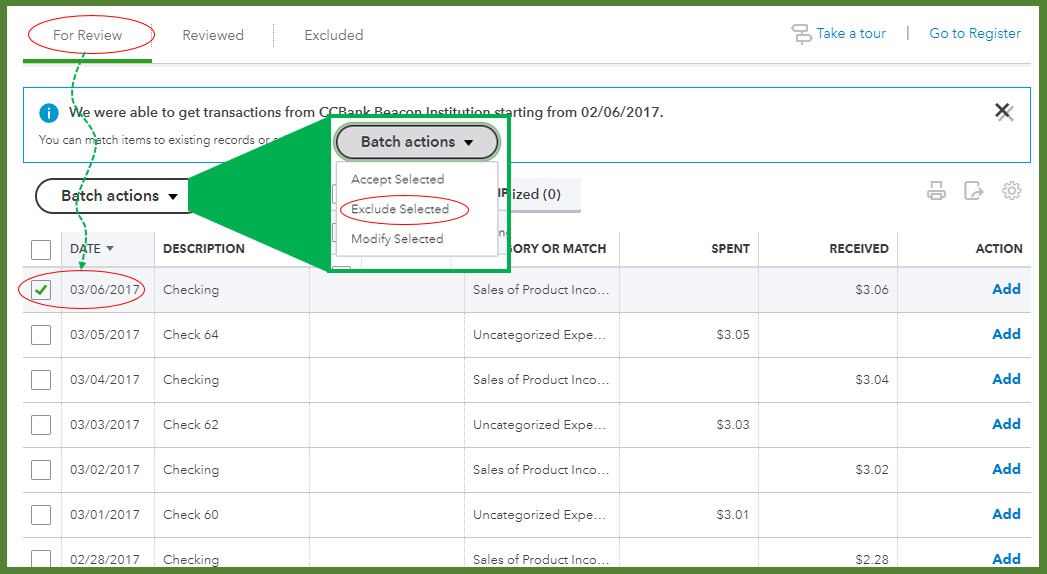The image size is (1047, 574).
Task: Click Add for the Check 60 row
Action: [1006, 514]
